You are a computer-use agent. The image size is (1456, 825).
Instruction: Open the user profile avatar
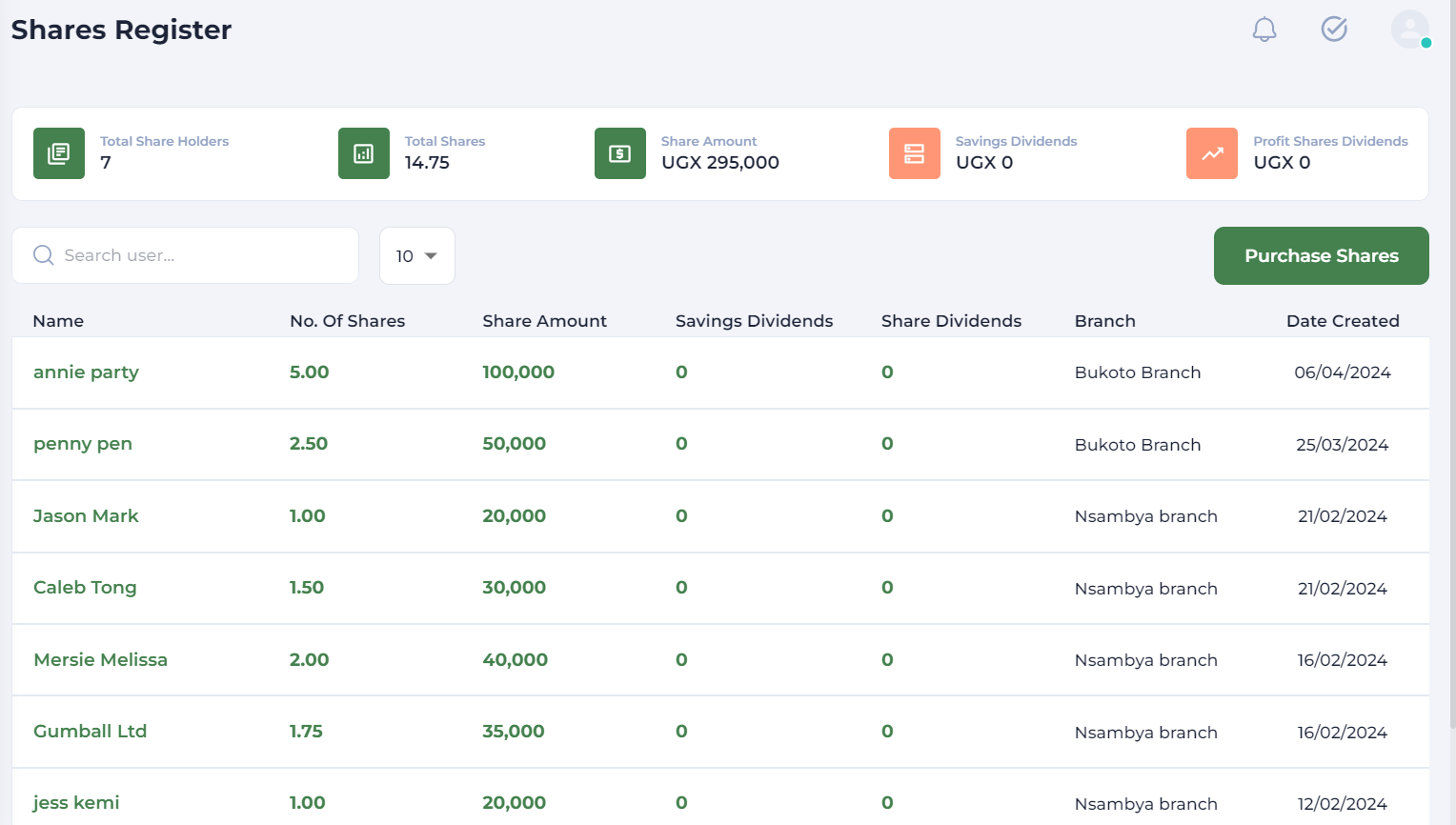(1409, 30)
